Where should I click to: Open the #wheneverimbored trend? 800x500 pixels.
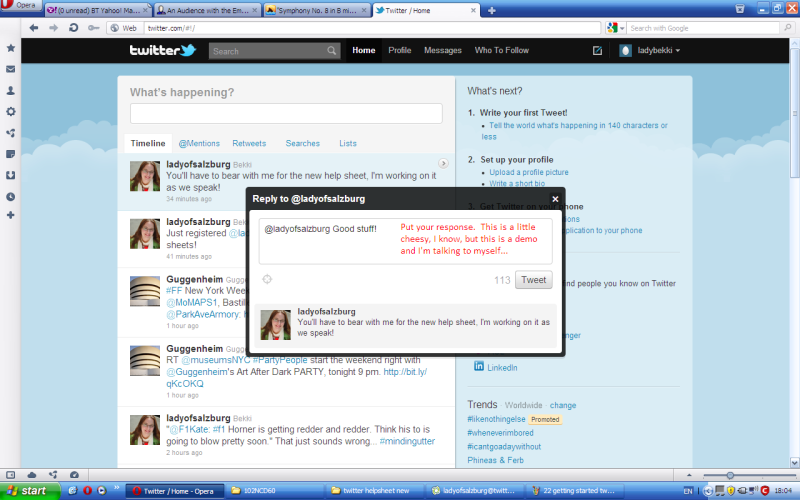500,433
